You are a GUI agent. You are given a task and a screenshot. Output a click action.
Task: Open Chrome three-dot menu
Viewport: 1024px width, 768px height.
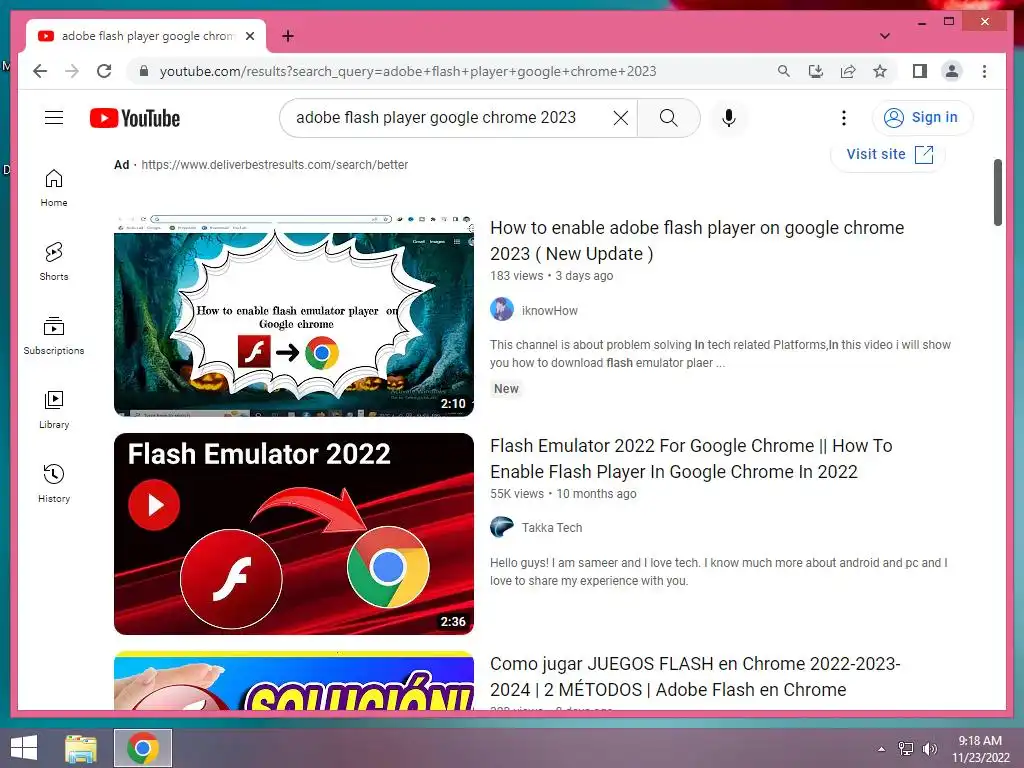coord(984,71)
